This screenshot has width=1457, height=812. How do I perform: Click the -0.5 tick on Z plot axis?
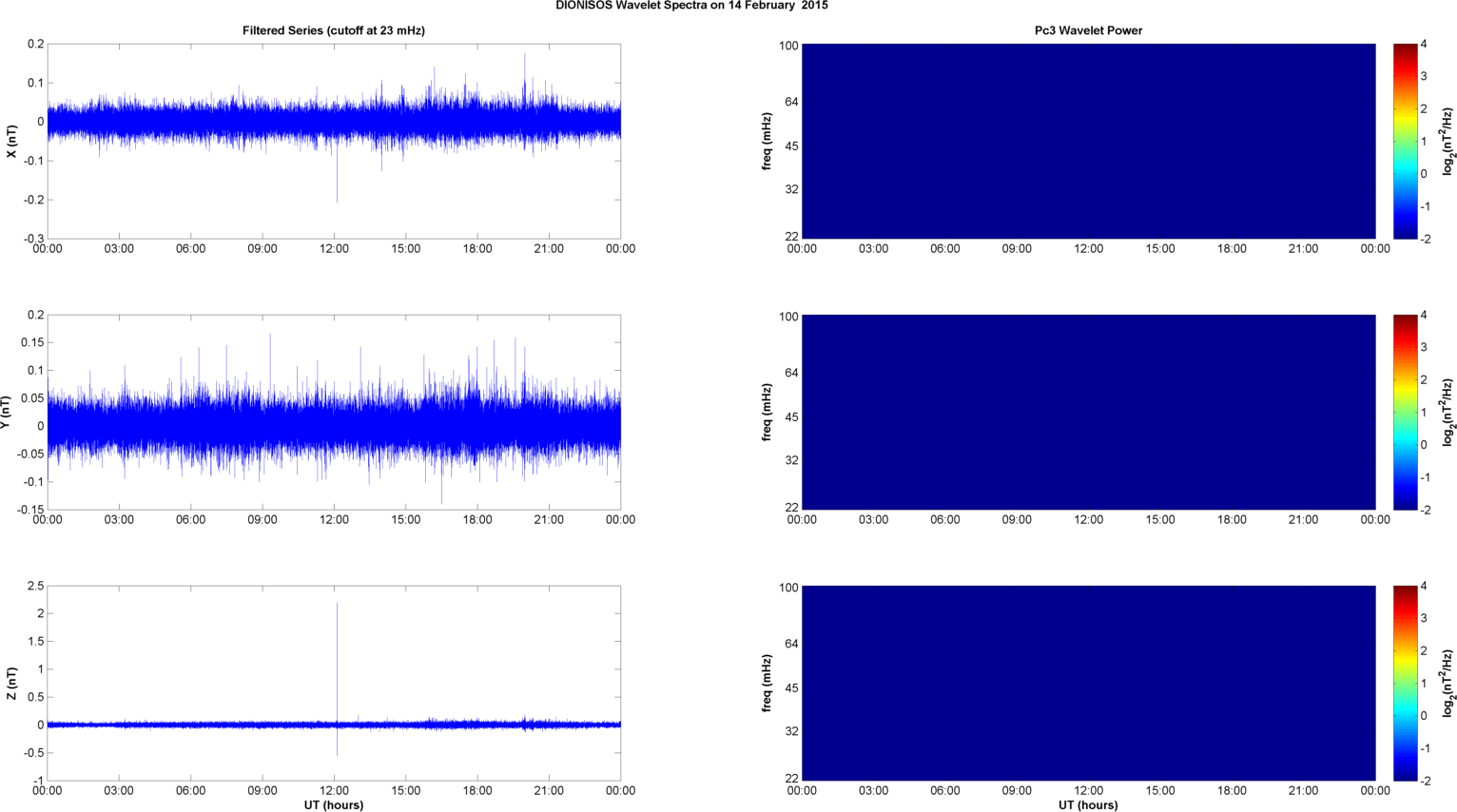tap(33, 753)
